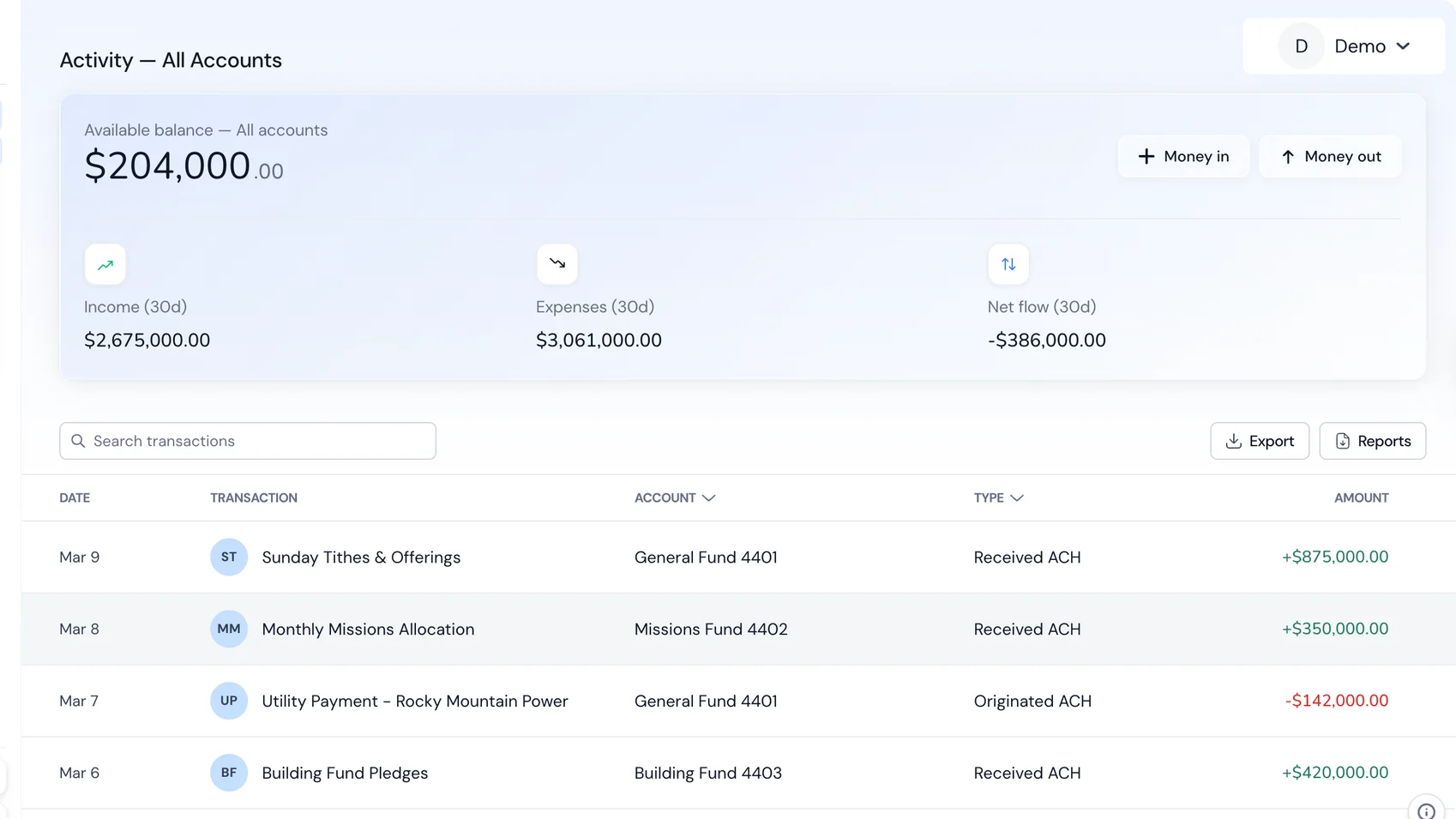Click the Money out button
The height and width of the screenshot is (819, 1456).
tap(1330, 156)
